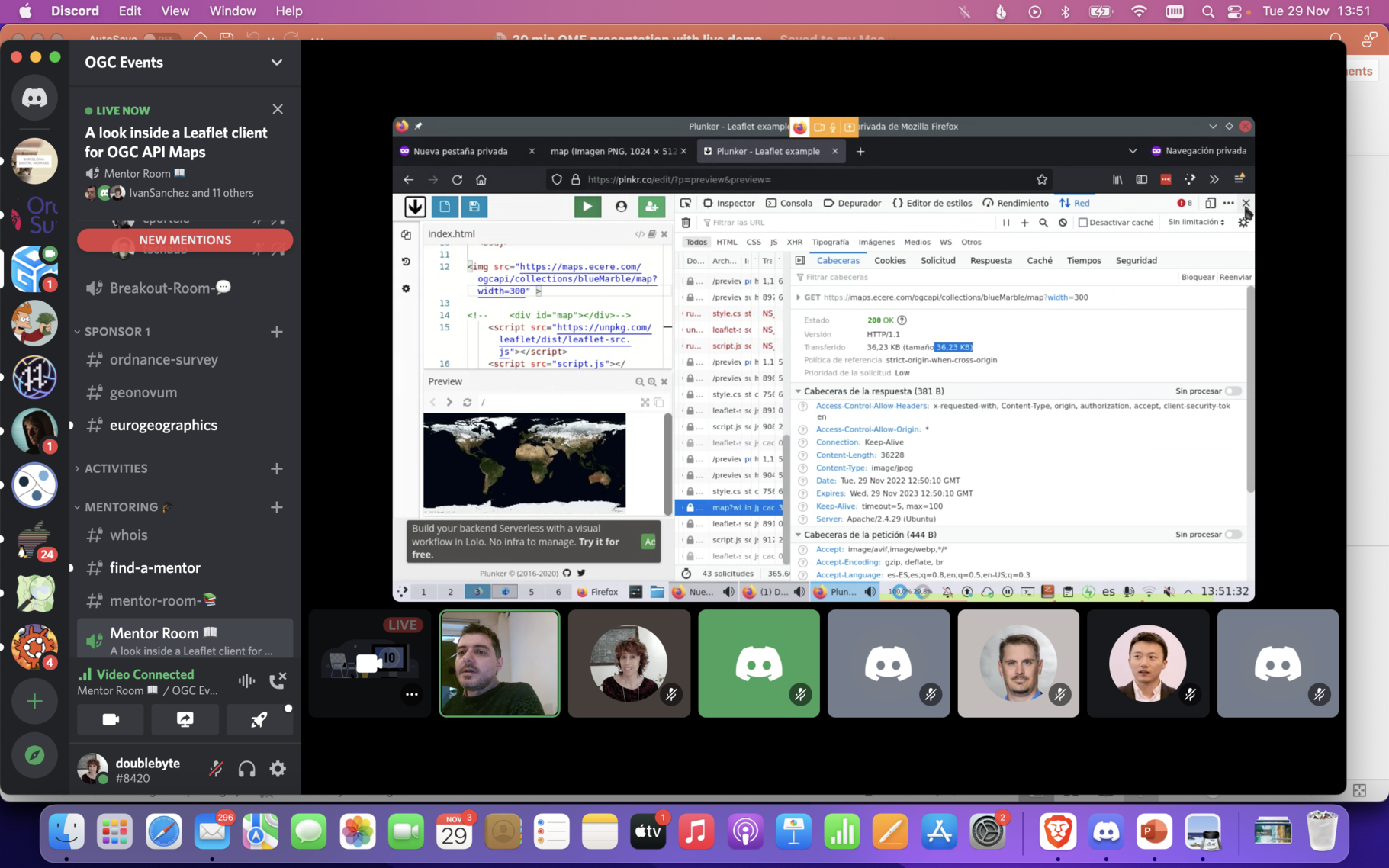The width and height of the screenshot is (1389, 868).
Task: Open Explore Discoverable Servers compass icon
Action: pyautogui.click(x=34, y=755)
